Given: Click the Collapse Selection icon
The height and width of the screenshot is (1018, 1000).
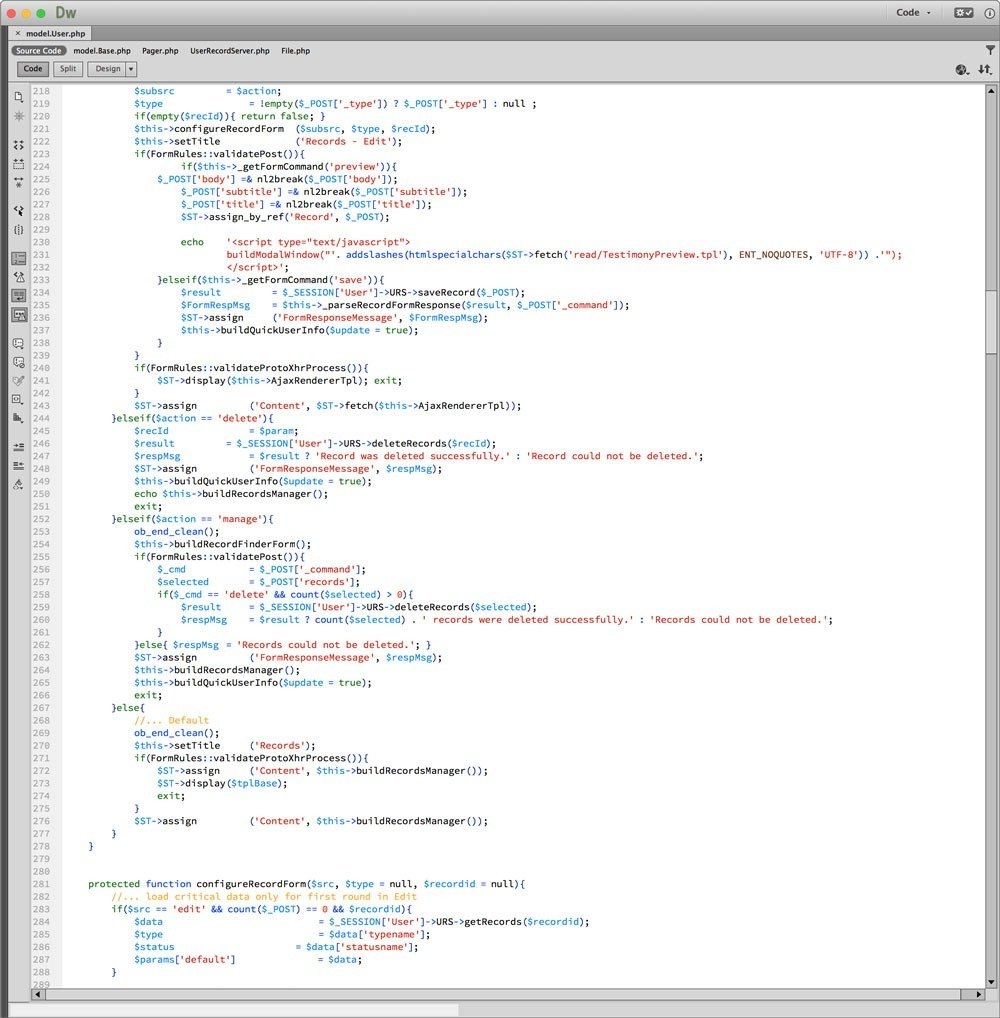Looking at the screenshot, I should tap(18, 164).
